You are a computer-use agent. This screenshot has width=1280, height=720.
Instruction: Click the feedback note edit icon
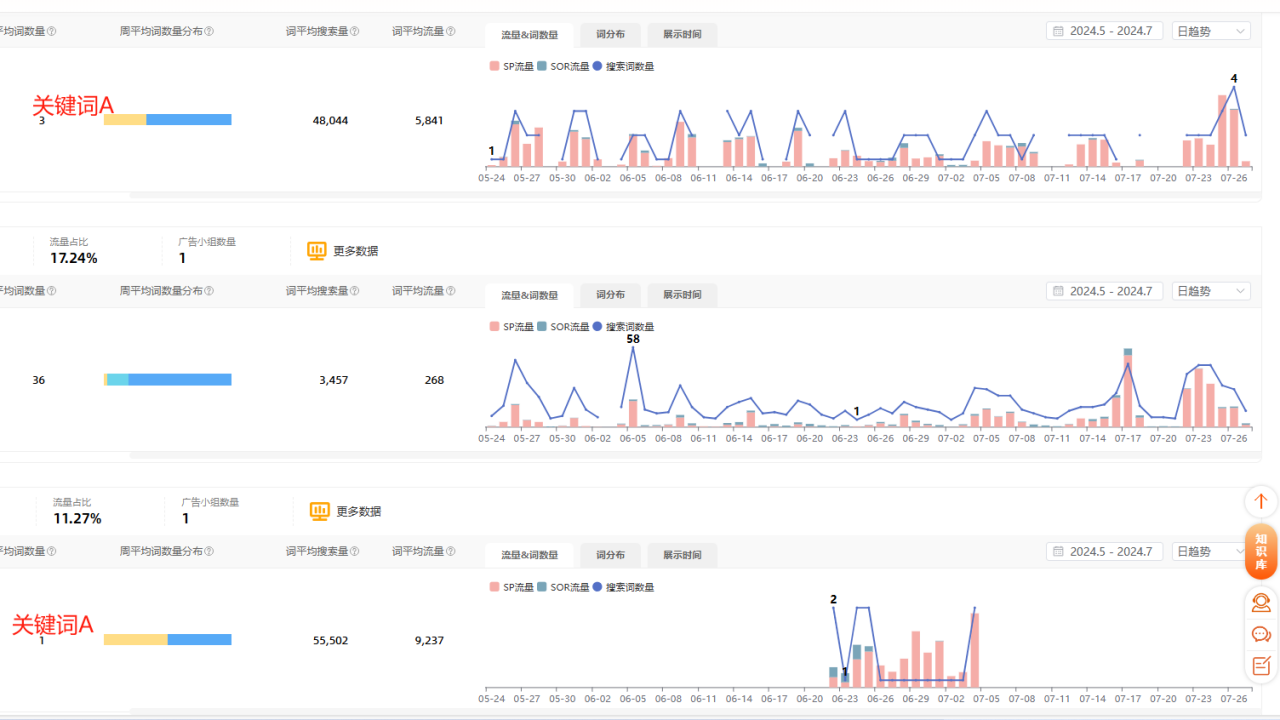[1261, 665]
